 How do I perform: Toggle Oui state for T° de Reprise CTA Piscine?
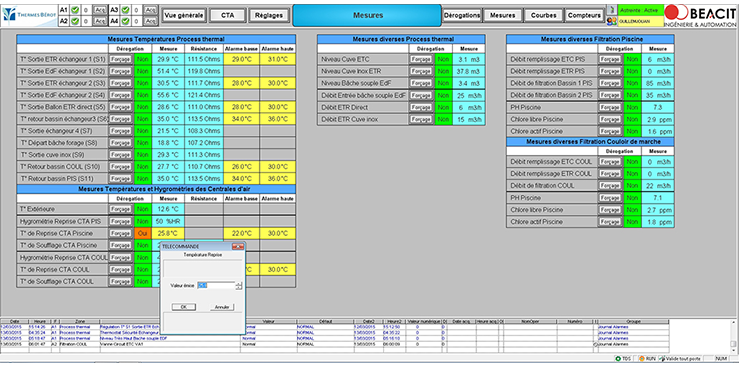pos(143,233)
